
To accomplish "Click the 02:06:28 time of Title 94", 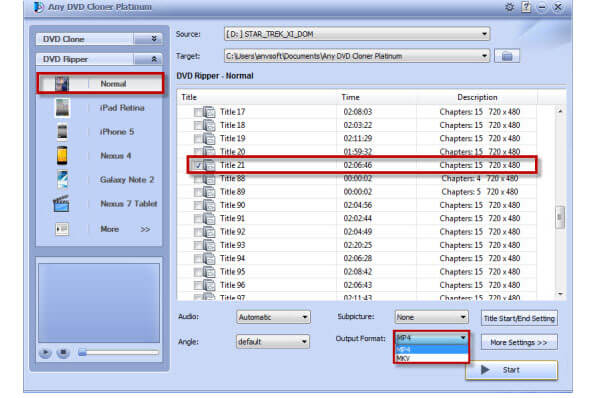I will point(358,259).
